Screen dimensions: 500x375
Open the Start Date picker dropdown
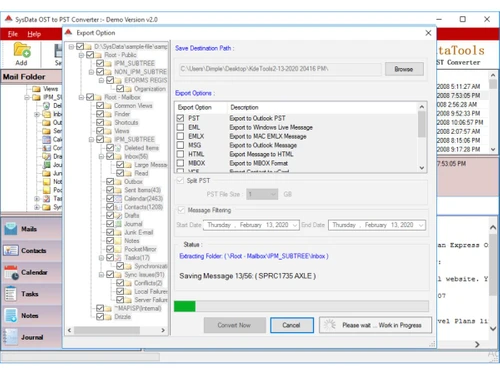tap(295, 225)
